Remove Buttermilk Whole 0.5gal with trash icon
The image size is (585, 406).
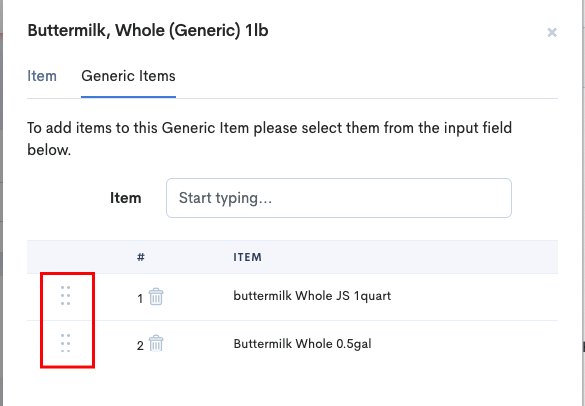click(x=156, y=344)
